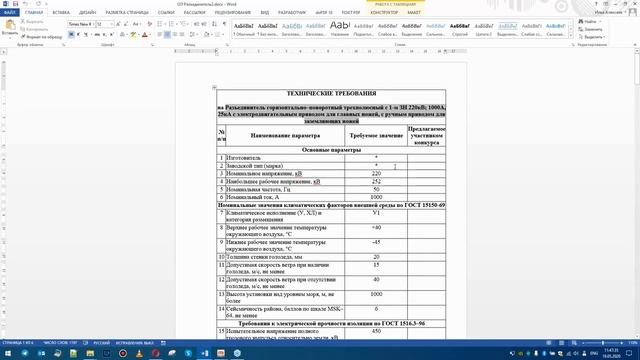
Task: Align text right in paragraph group
Action: (175, 35)
